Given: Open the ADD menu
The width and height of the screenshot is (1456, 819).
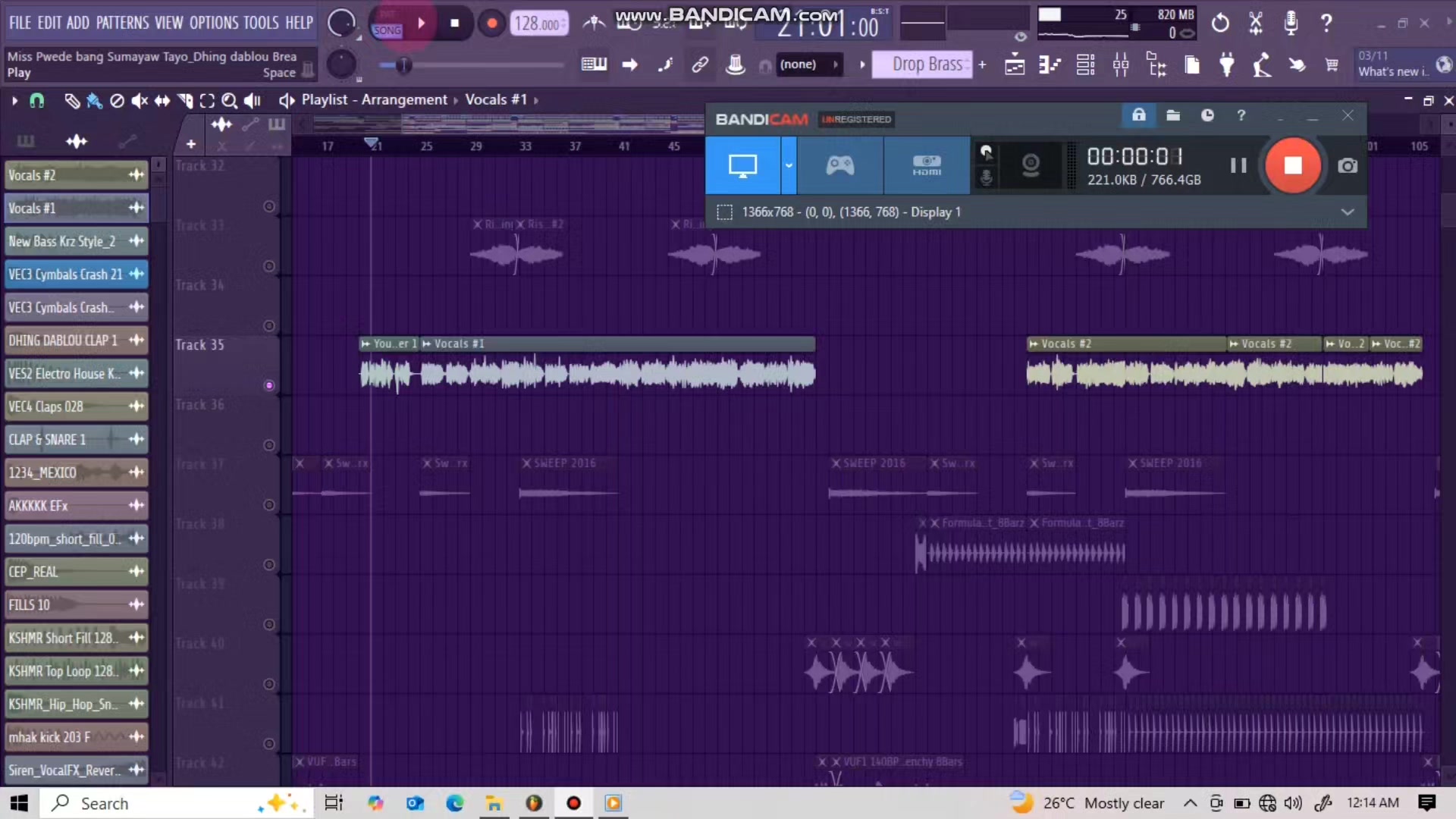Looking at the screenshot, I should (78, 23).
